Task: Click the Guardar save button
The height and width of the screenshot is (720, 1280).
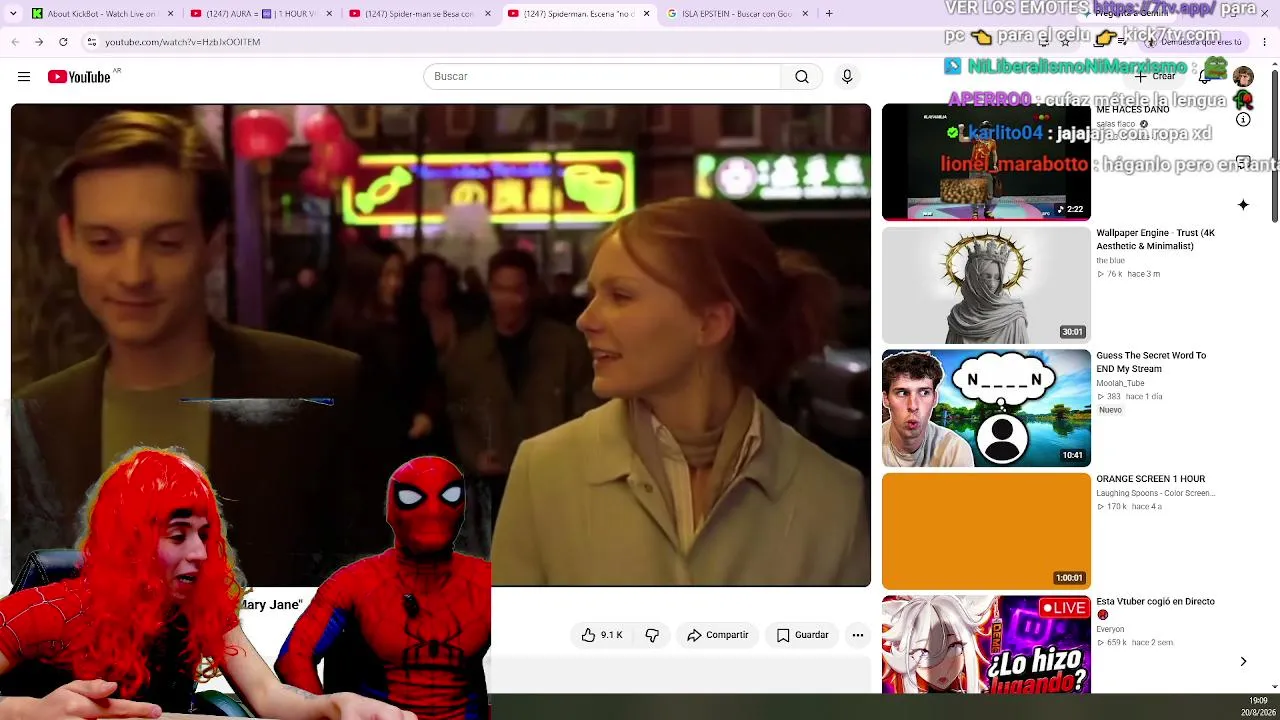Action: tap(802, 635)
